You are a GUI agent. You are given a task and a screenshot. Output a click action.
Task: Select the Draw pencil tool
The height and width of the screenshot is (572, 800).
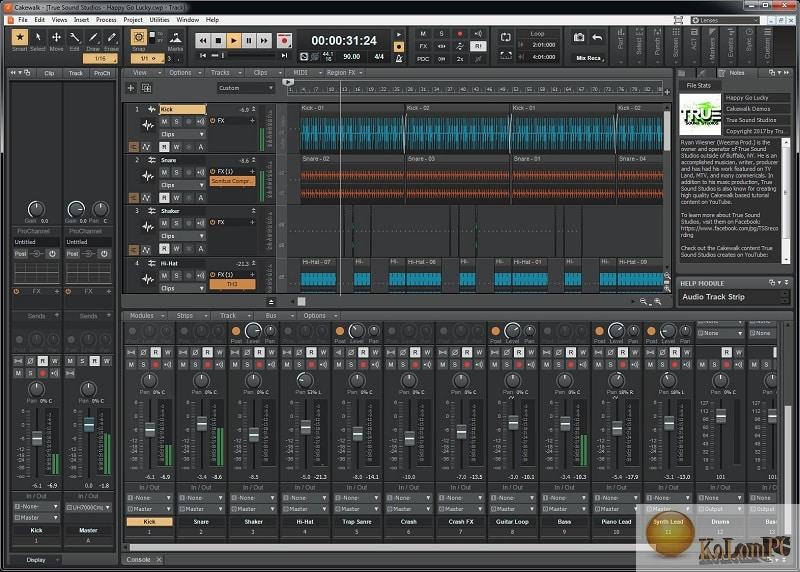[93, 37]
